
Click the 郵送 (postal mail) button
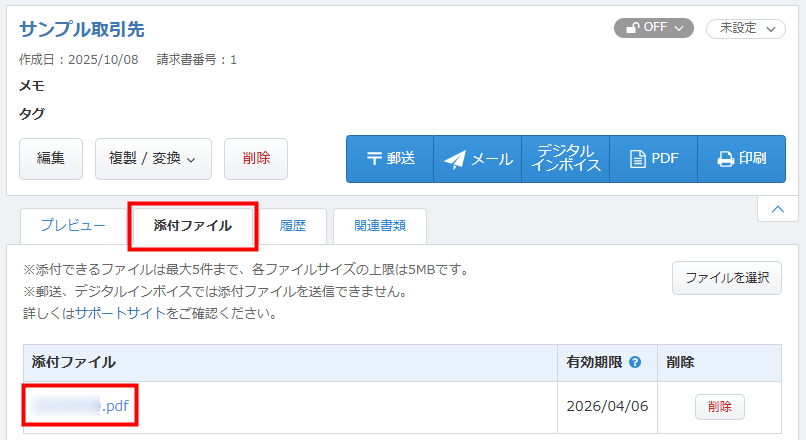click(x=389, y=159)
